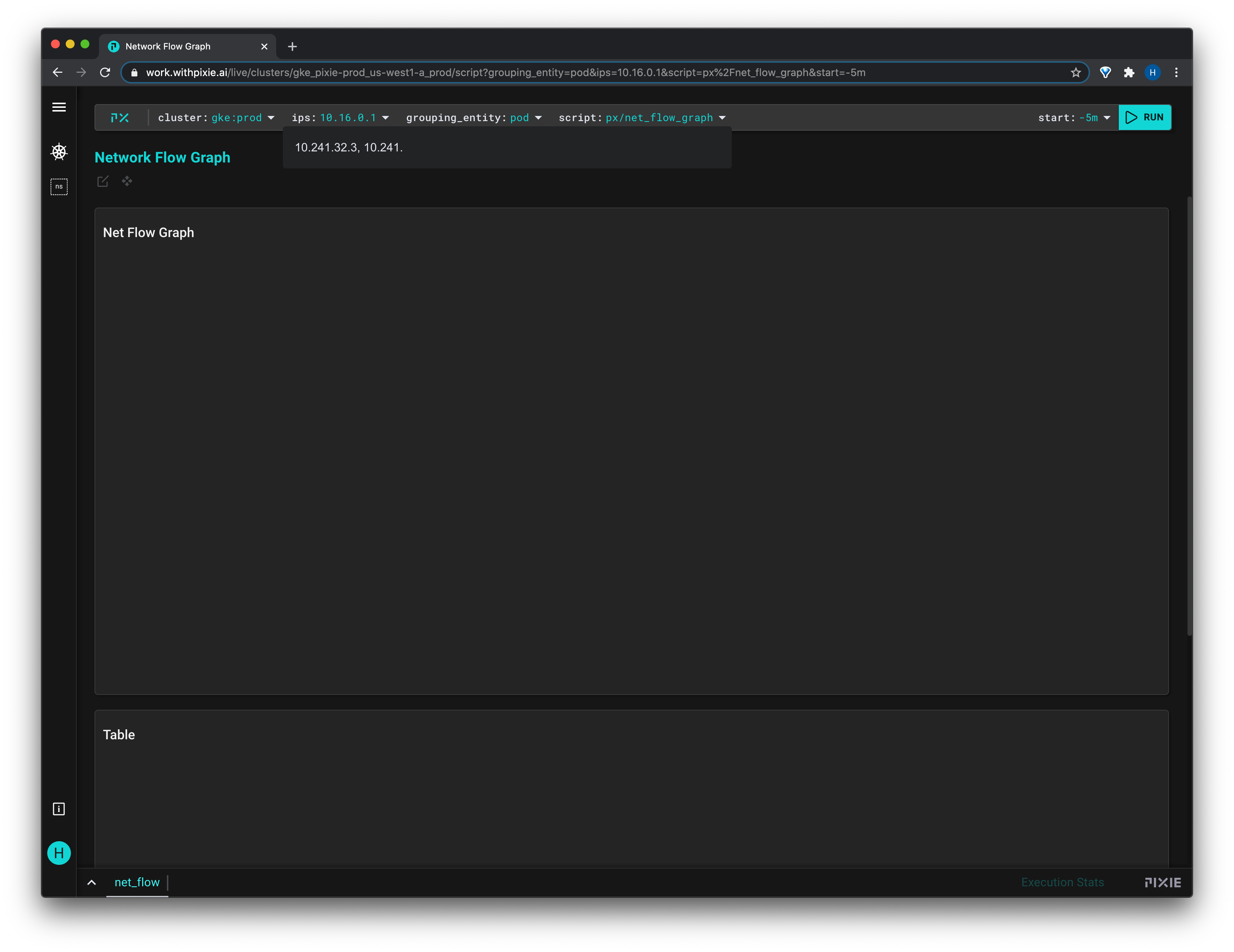Click the Pixie PX logo in command bar
Viewport: 1234px width, 952px height.
pyautogui.click(x=120, y=117)
